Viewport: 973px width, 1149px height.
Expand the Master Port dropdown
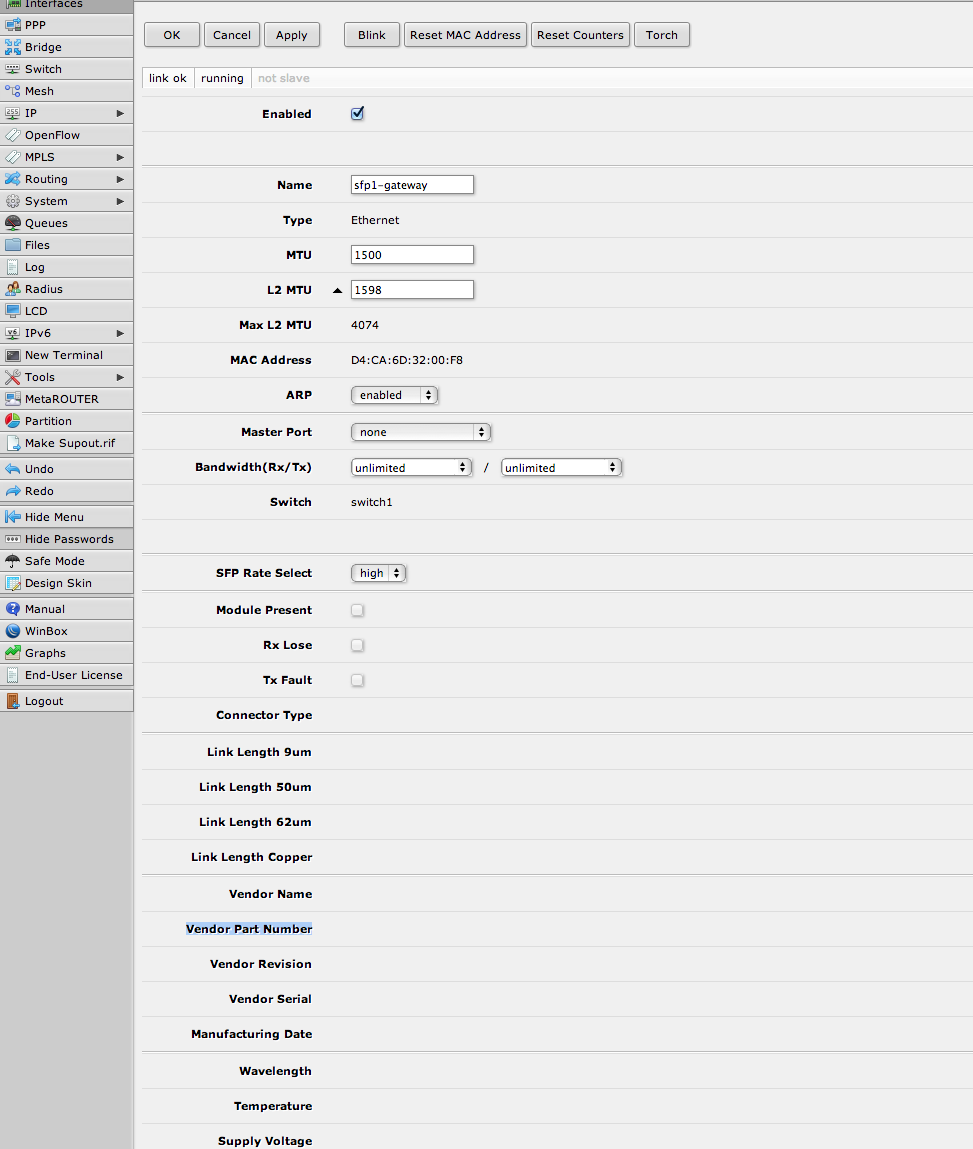point(420,431)
